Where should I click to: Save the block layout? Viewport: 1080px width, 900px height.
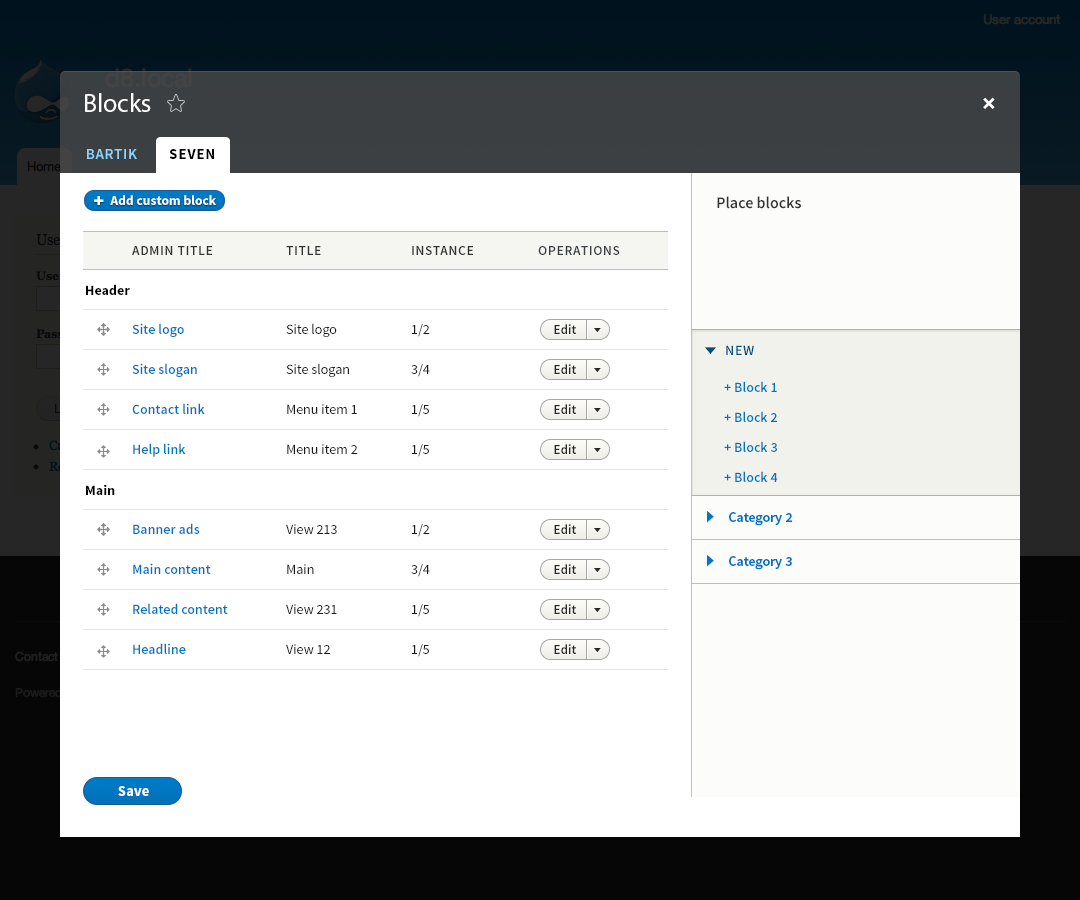coord(132,791)
